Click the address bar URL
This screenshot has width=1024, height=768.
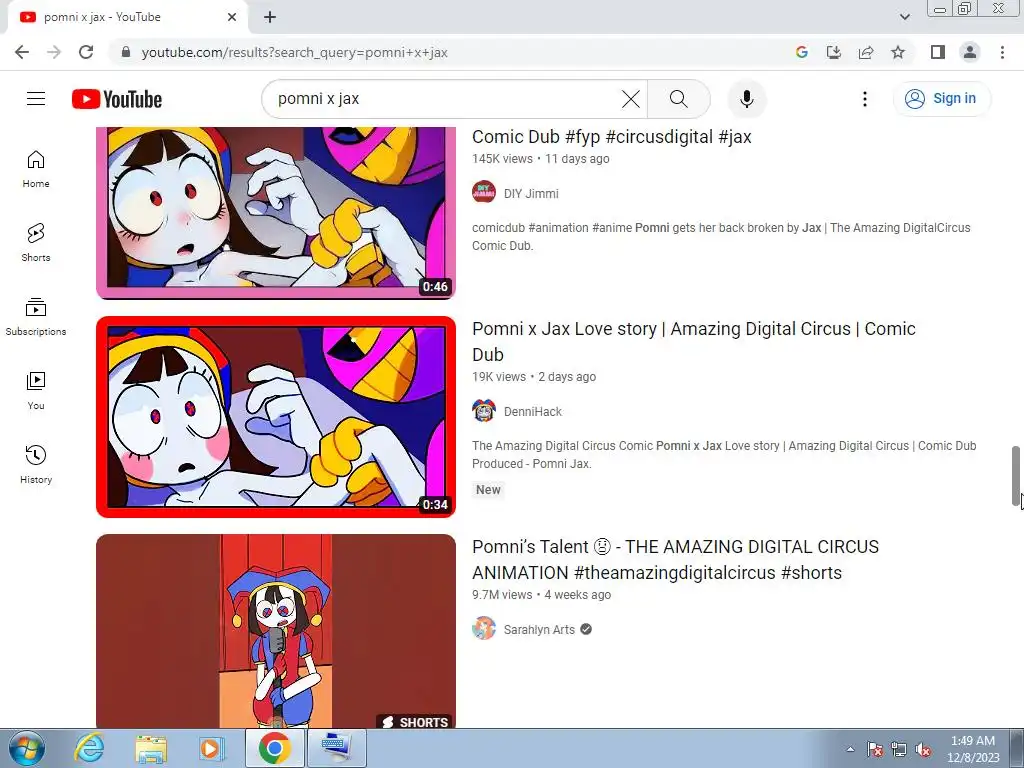coord(295,52)
